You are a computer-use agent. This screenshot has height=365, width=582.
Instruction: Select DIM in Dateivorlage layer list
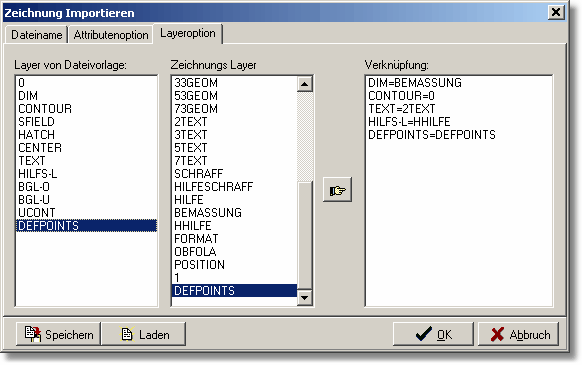point(86,96)
